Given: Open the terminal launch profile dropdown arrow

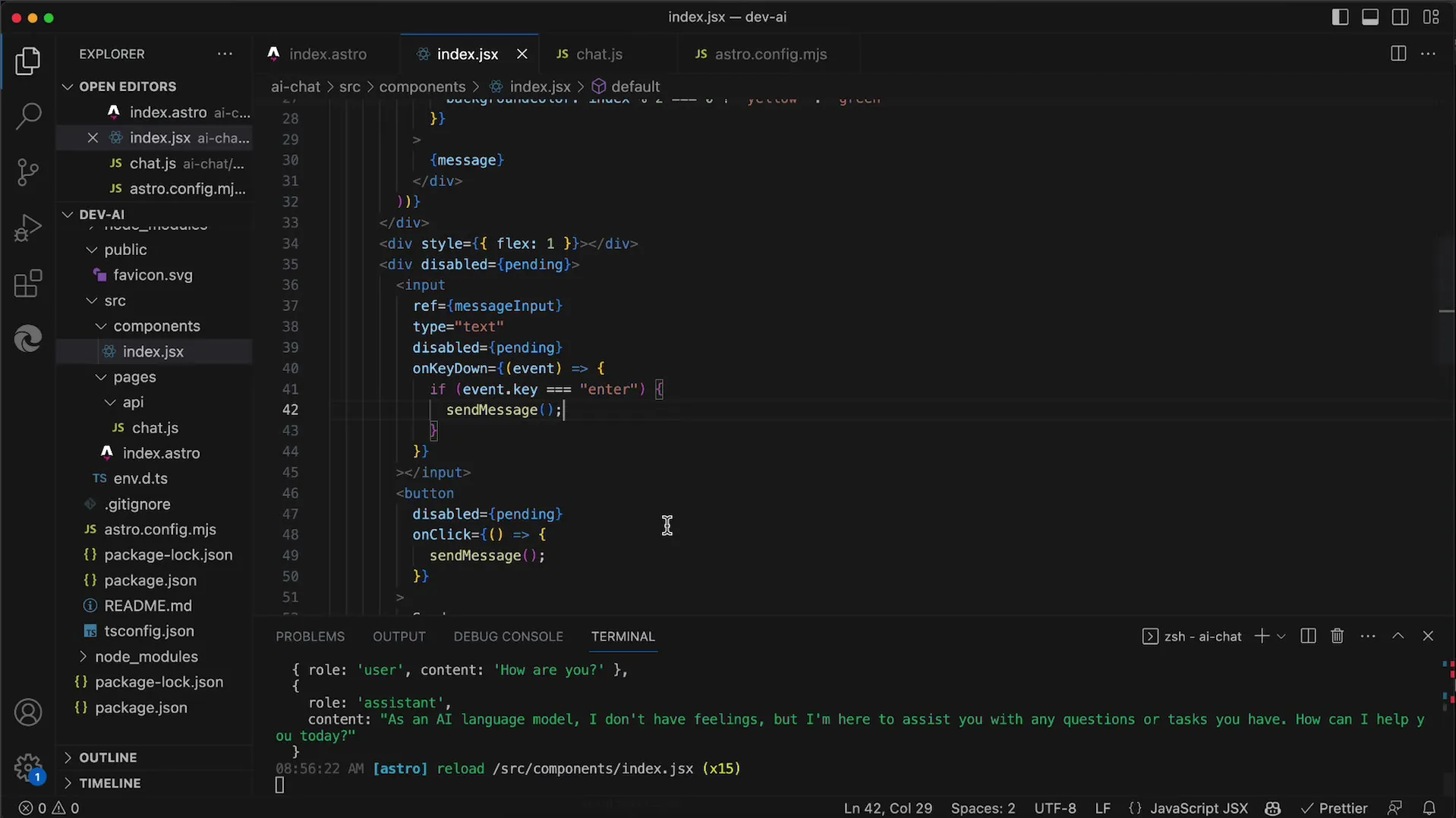Looking at the screenshot, I should pos(1281,636).
